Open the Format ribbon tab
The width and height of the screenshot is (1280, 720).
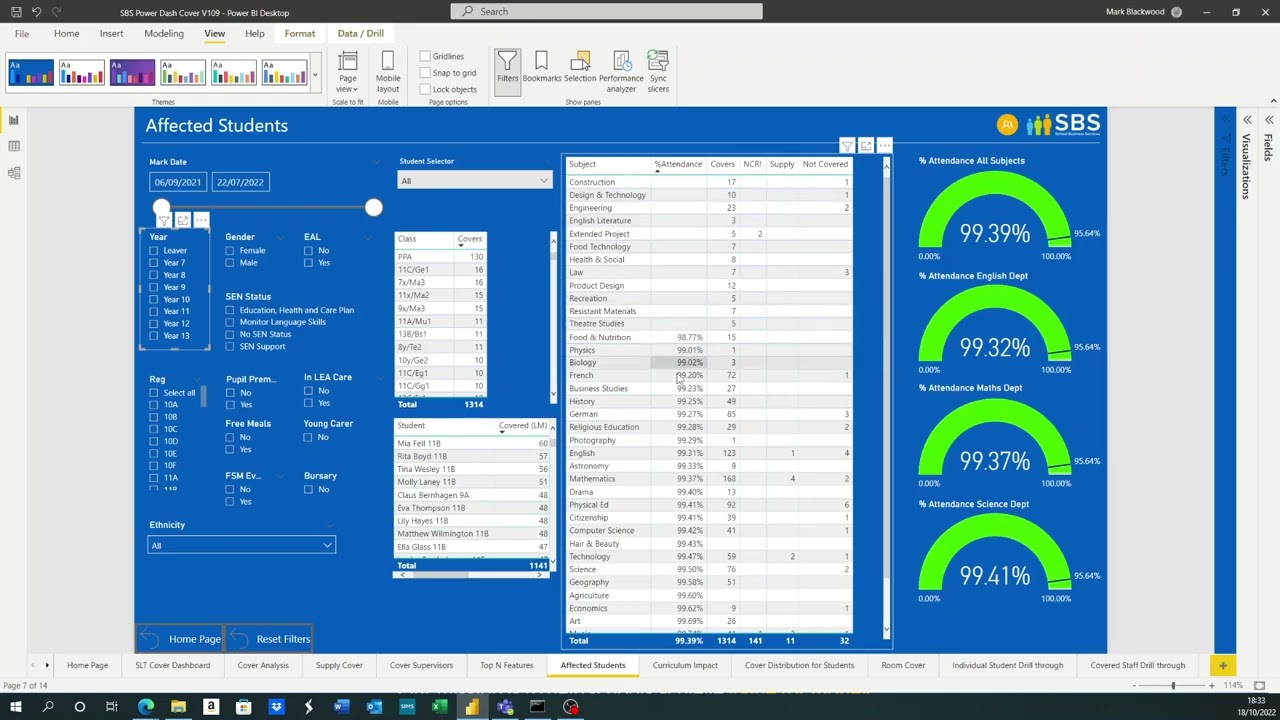[299, 33]
